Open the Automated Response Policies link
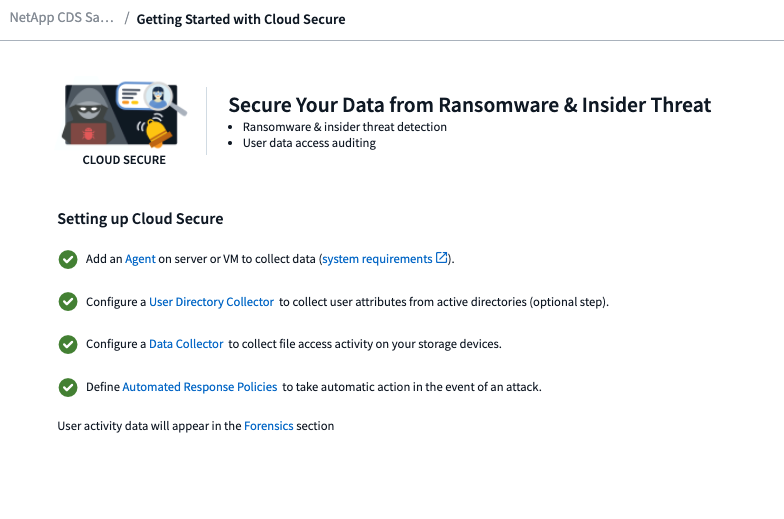The image size is (784, 519). coord(200,387)
